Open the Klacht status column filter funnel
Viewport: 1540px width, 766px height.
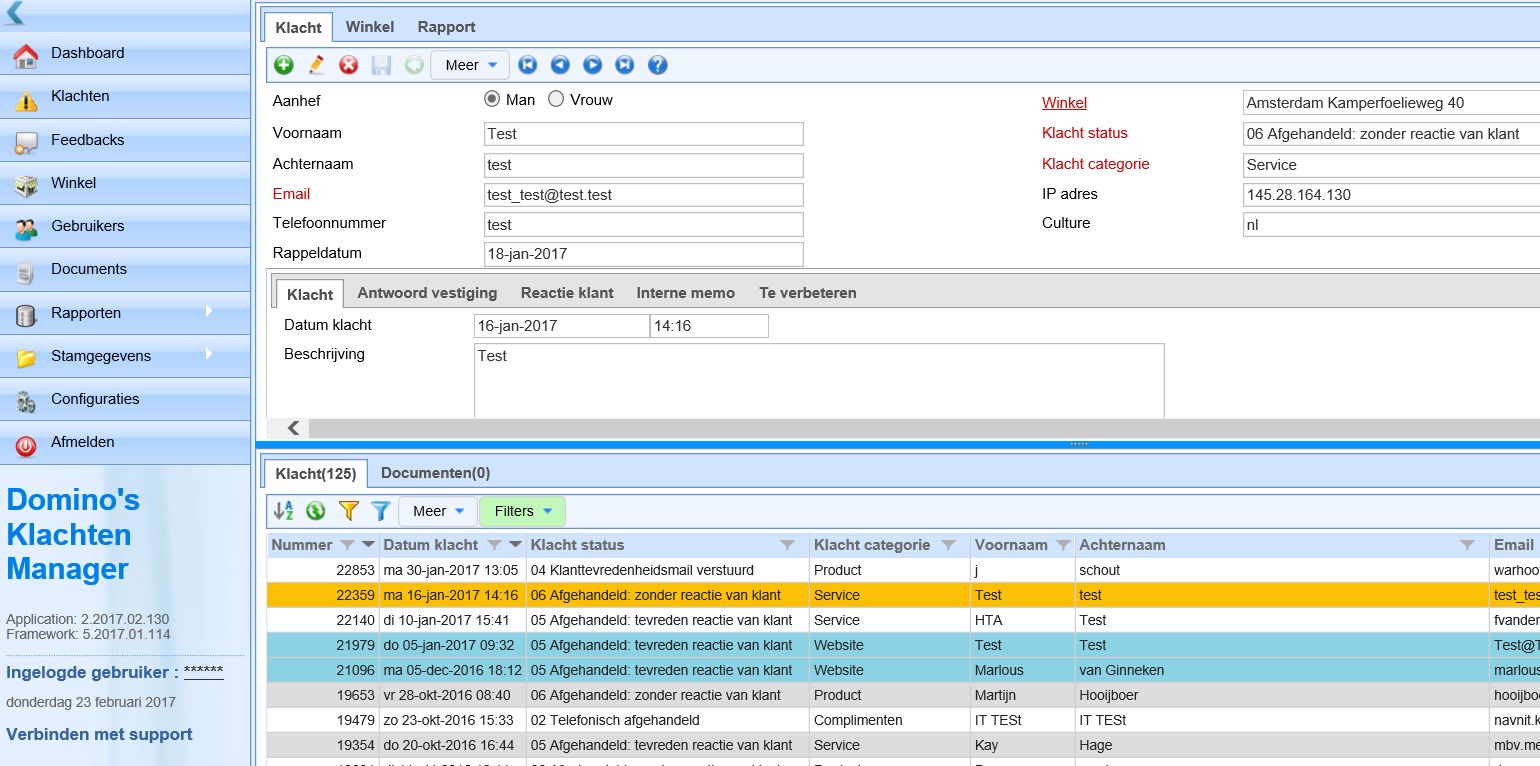point(788,545)
